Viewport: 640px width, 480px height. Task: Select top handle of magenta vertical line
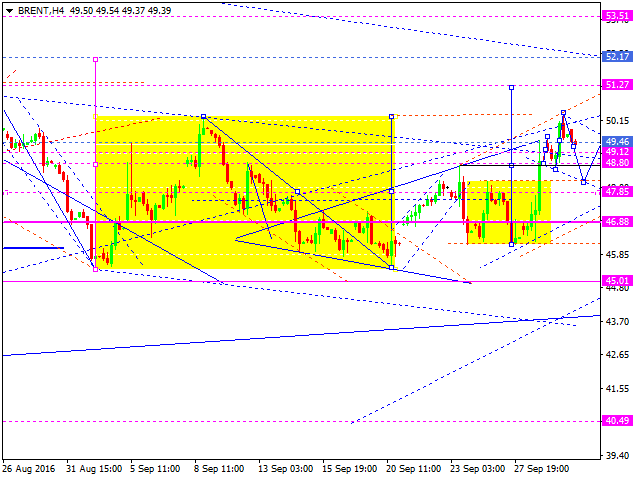pos(96,60)
